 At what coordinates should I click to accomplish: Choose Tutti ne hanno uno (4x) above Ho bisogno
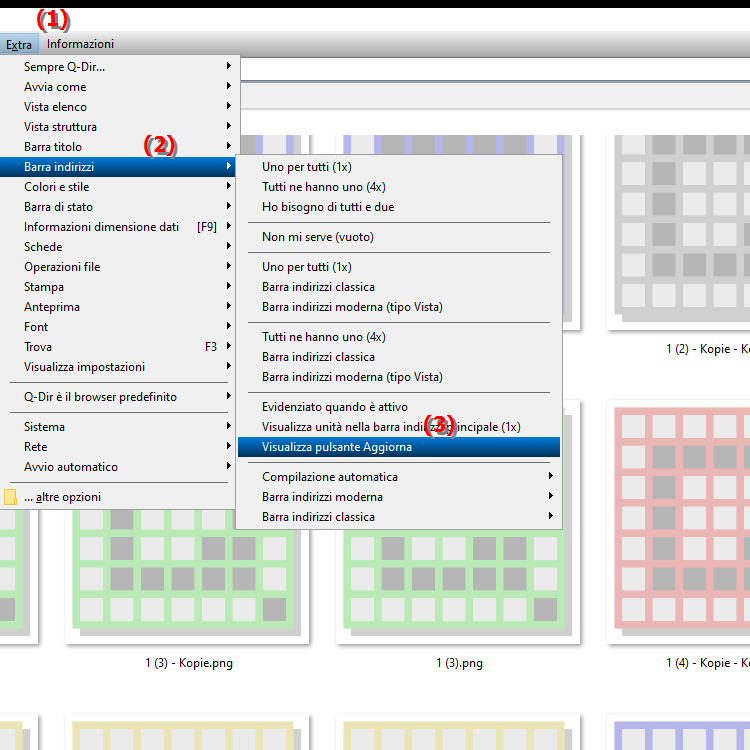(399, 187)
